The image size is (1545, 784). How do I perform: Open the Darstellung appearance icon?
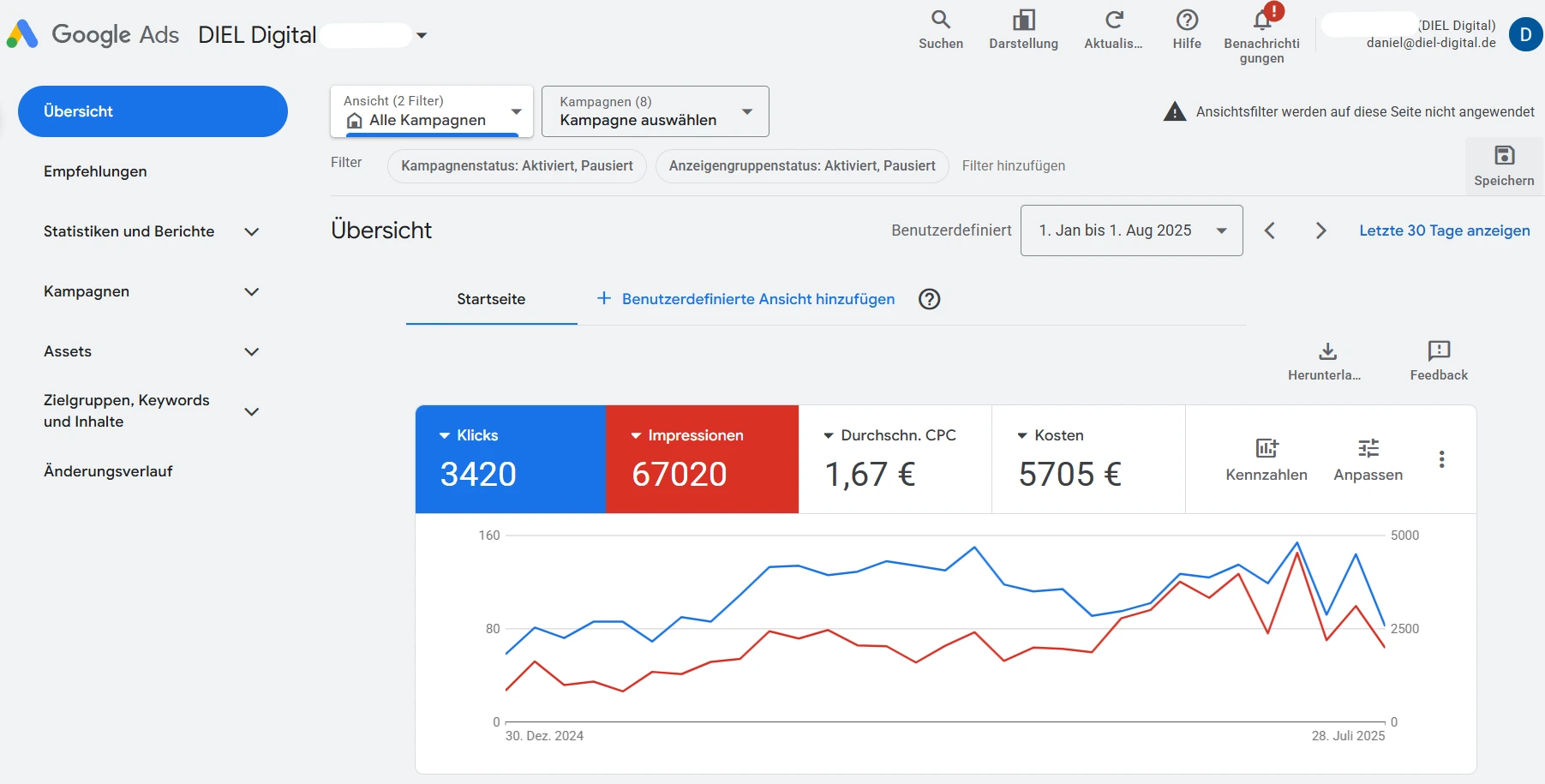click(1023, 20)
